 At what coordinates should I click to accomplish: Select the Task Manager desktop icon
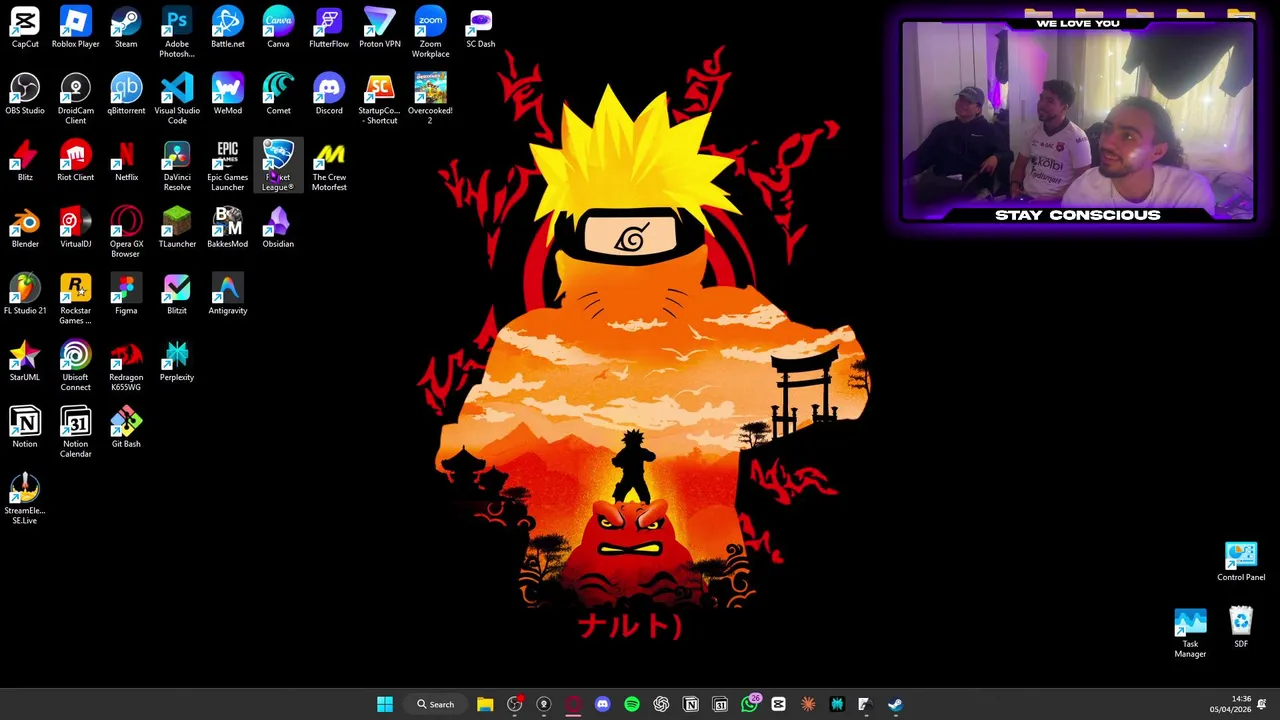tap(1190, 633)
